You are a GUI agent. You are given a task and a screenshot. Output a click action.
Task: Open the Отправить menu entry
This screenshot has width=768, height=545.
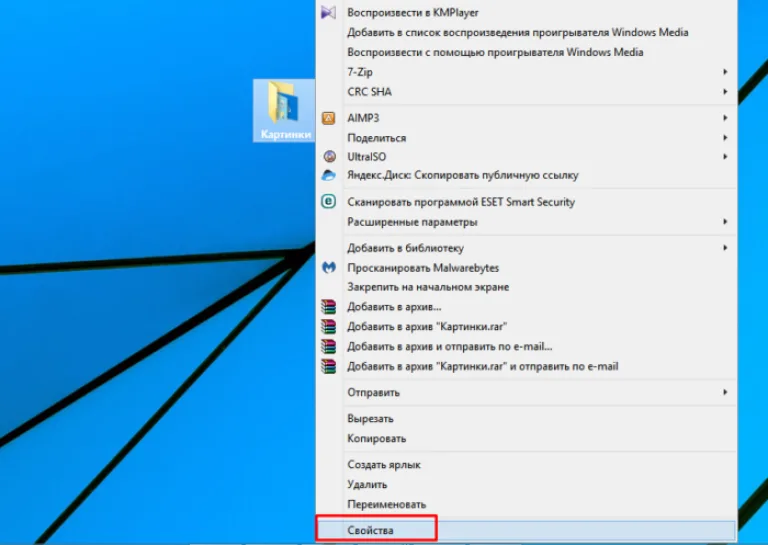click(x=526, y=392)
